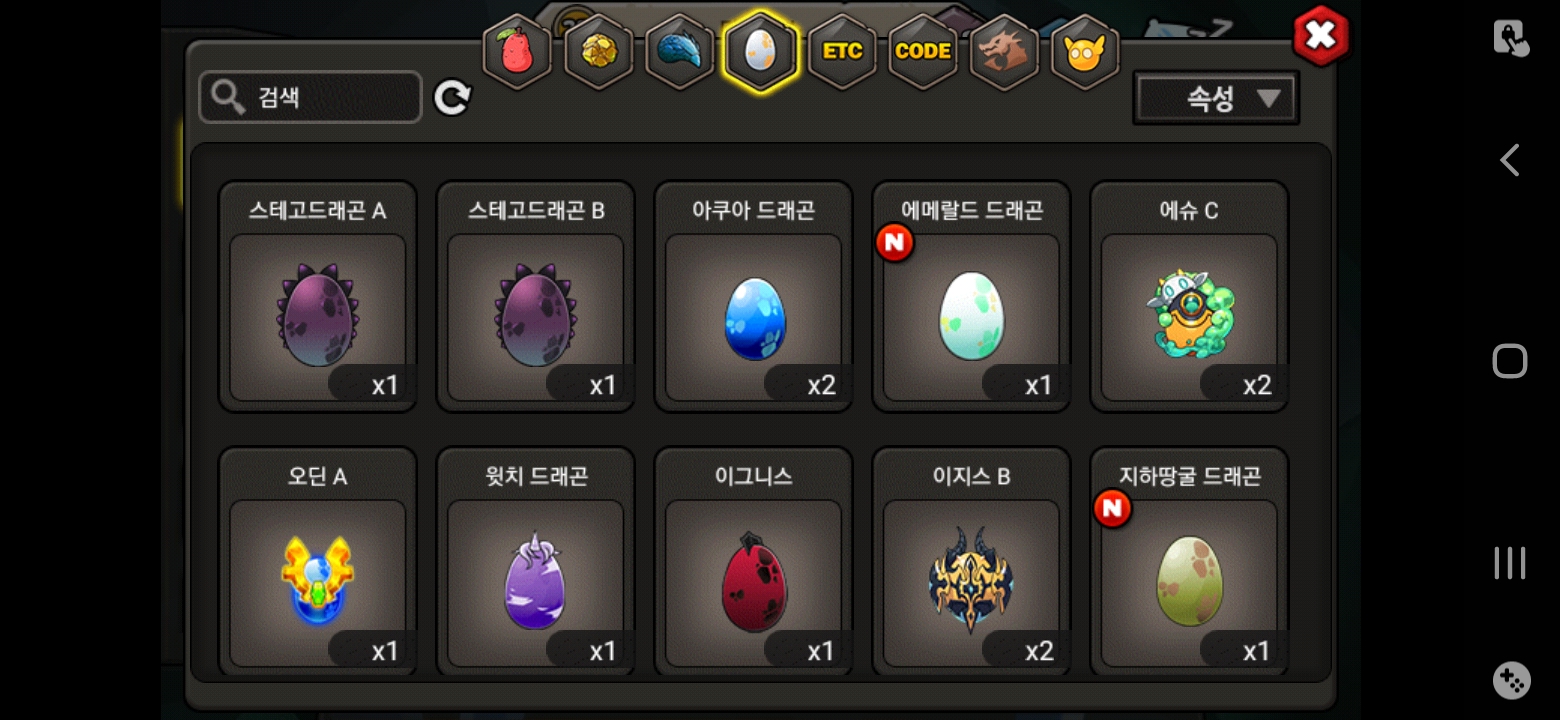The width and height of the screenshot is (1560, 720).
Task: Select the 스테고드래곤 A egg
Action: coord(318,296)
